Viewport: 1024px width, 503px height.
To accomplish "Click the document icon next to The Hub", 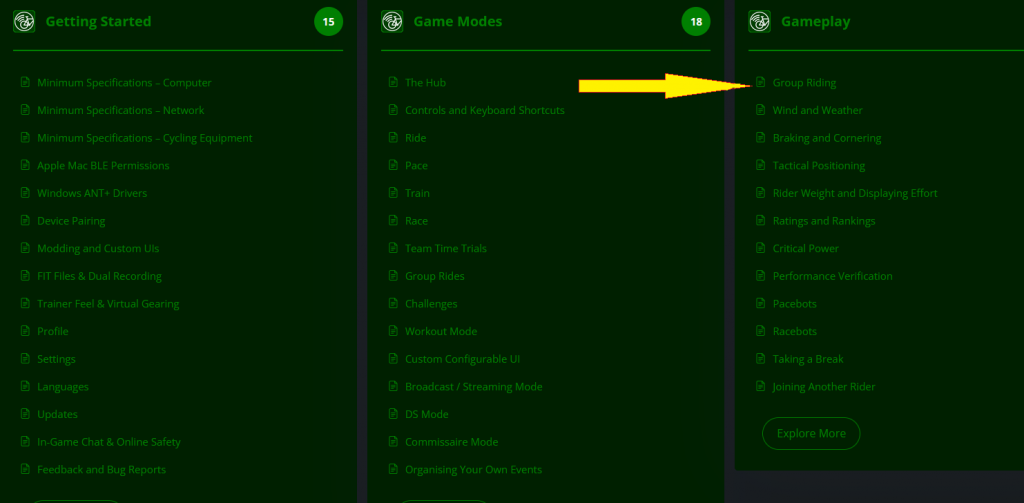I will click(393, 83).
